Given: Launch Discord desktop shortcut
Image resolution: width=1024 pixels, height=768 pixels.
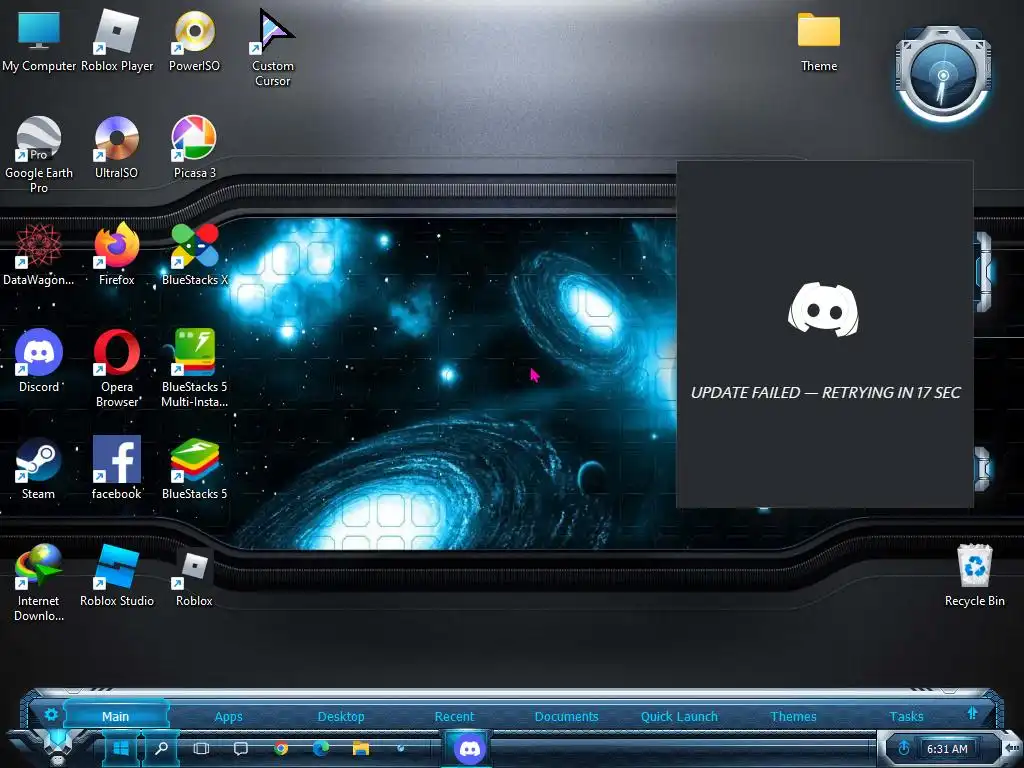Looking at the screenshot, I should (39, 361).
